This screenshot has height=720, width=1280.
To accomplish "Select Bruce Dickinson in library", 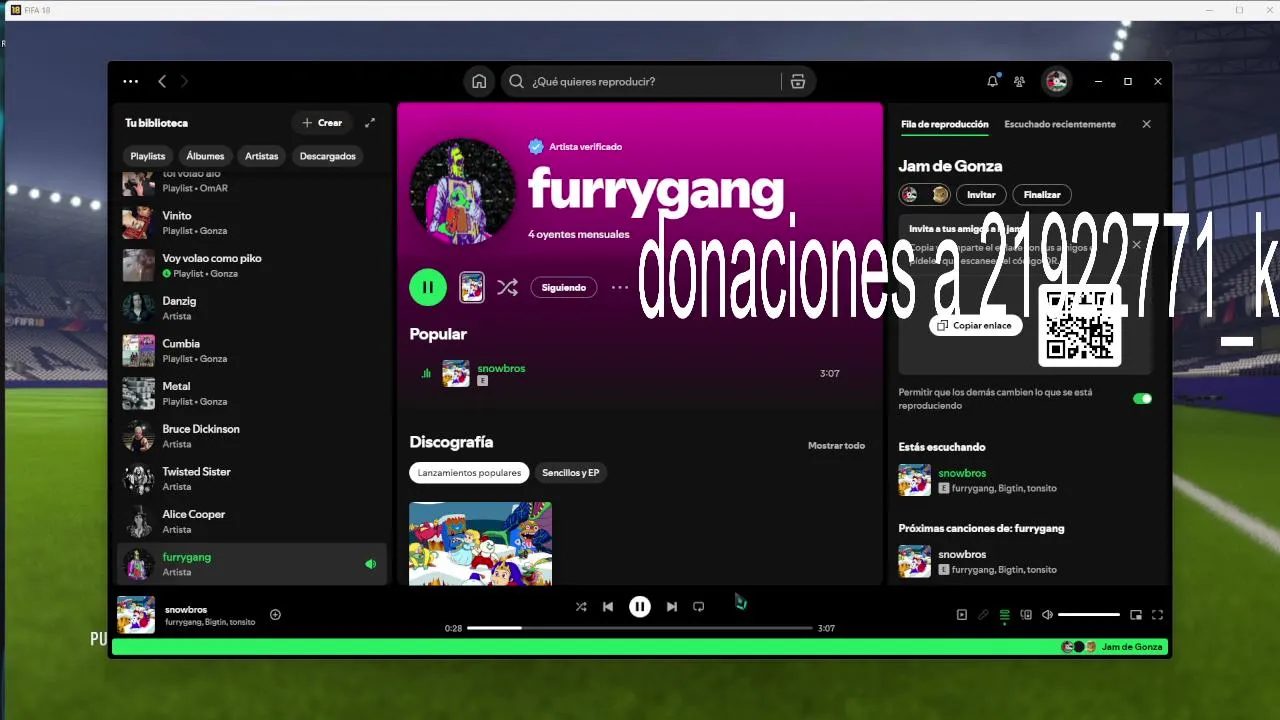I will click(x=252, y=436).
